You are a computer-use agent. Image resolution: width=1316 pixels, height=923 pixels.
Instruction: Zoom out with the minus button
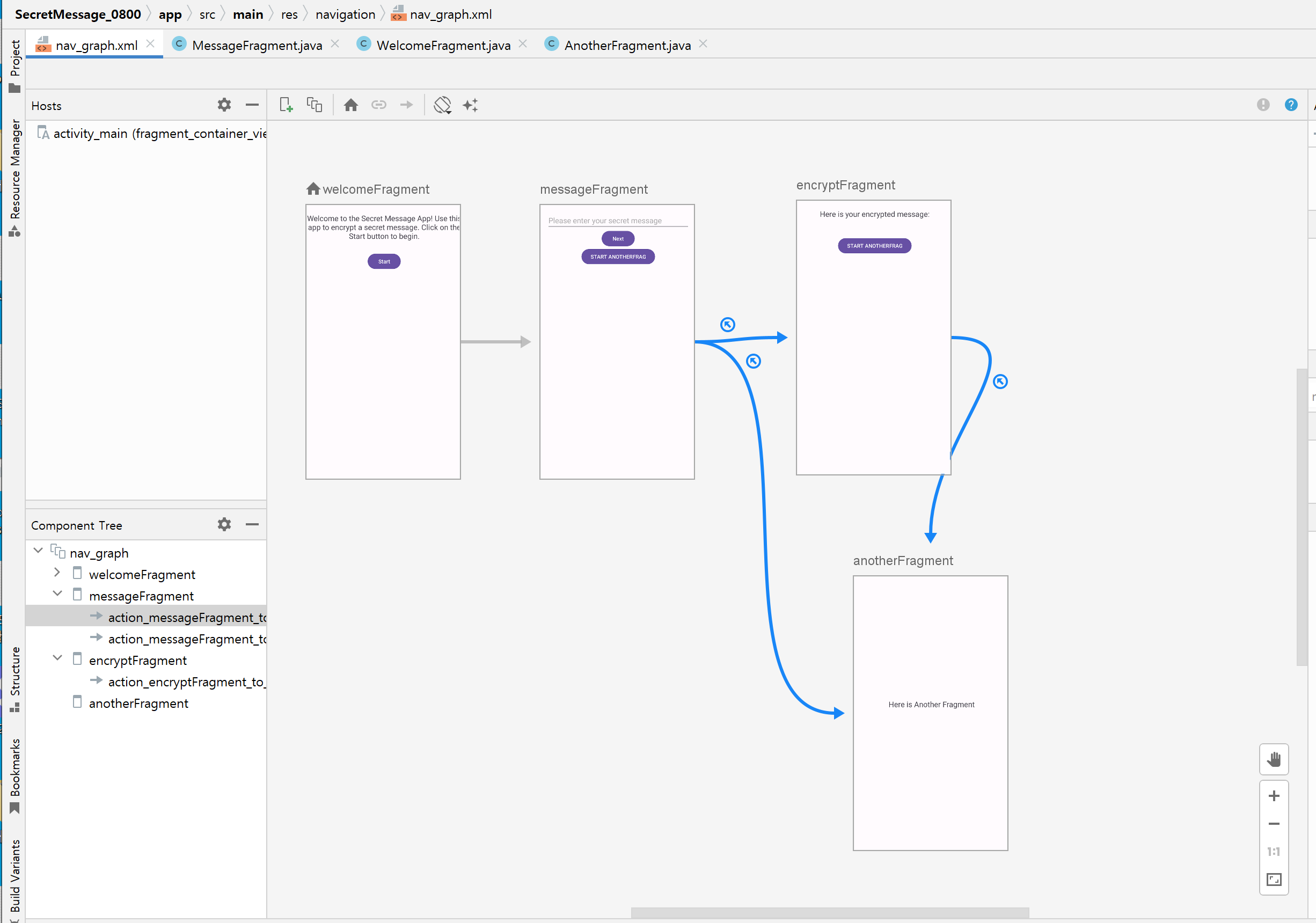[1274, 824]
